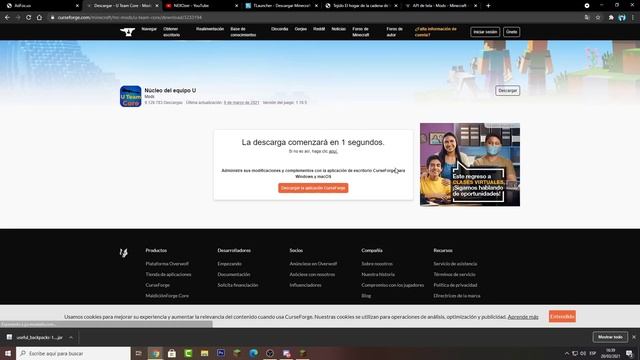Click the Descargar button in mod header

click(x=508, y=91)
